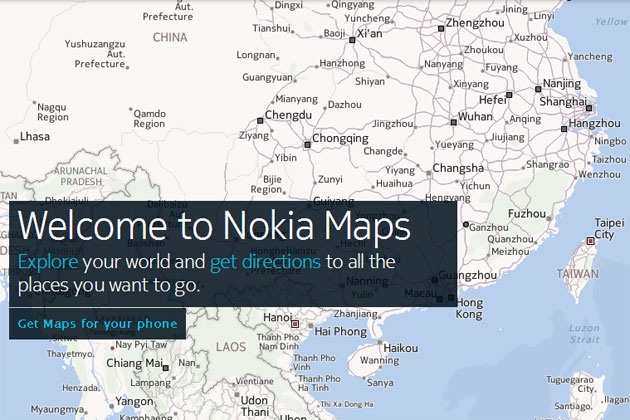Follow the get directions link

click(265, 262)
